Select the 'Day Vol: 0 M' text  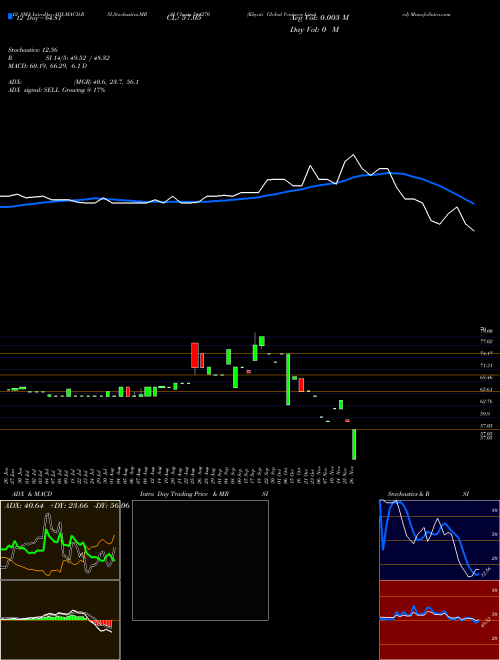pyautogui.click(x=314, y=30)
